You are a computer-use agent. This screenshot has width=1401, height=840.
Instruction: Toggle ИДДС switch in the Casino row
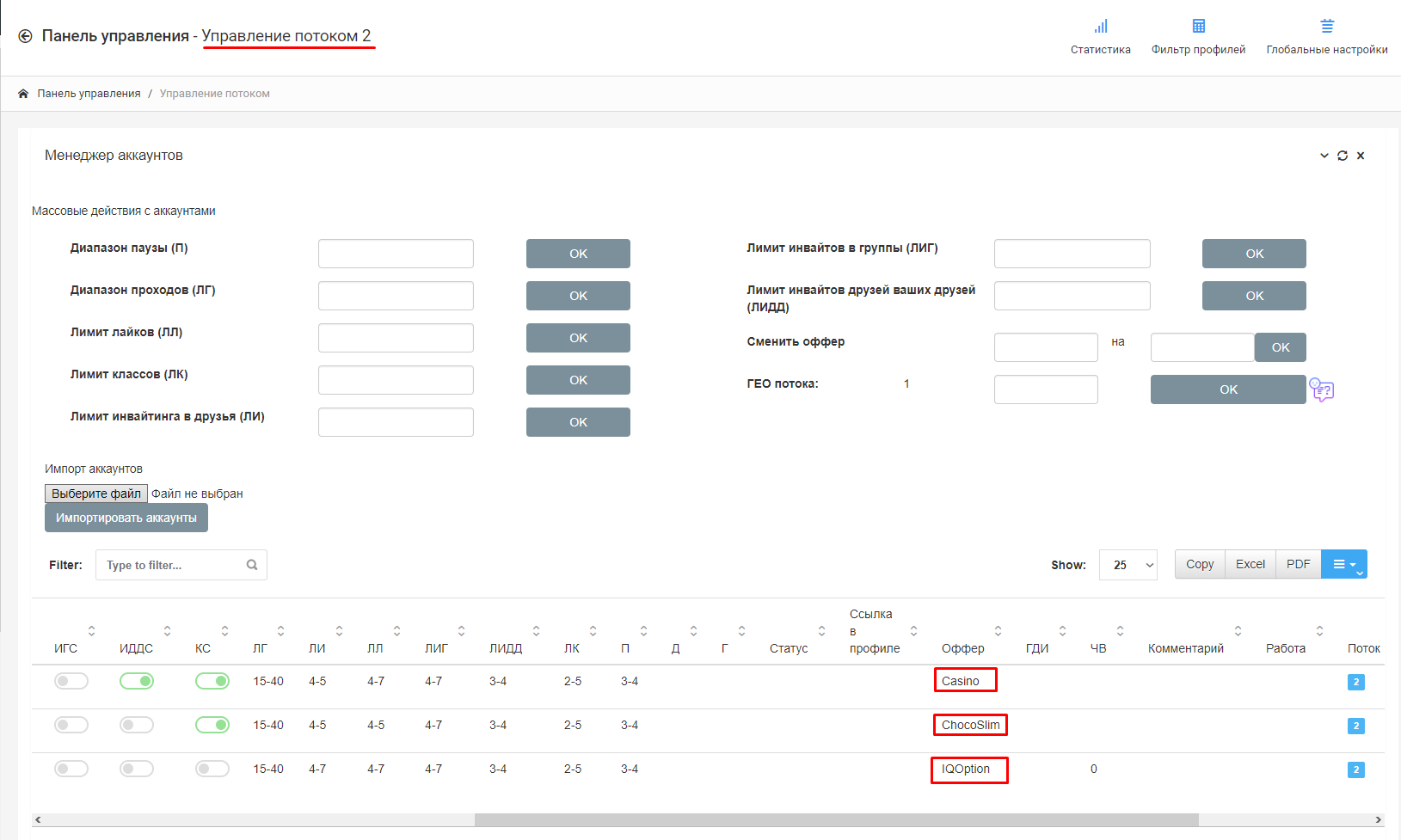coord(137,682)
